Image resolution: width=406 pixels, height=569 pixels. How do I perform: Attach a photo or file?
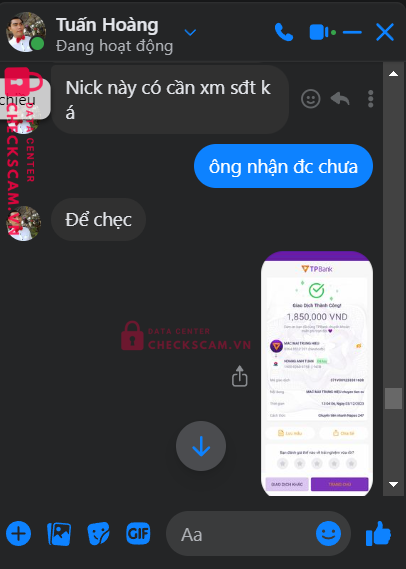pos(59,534)
